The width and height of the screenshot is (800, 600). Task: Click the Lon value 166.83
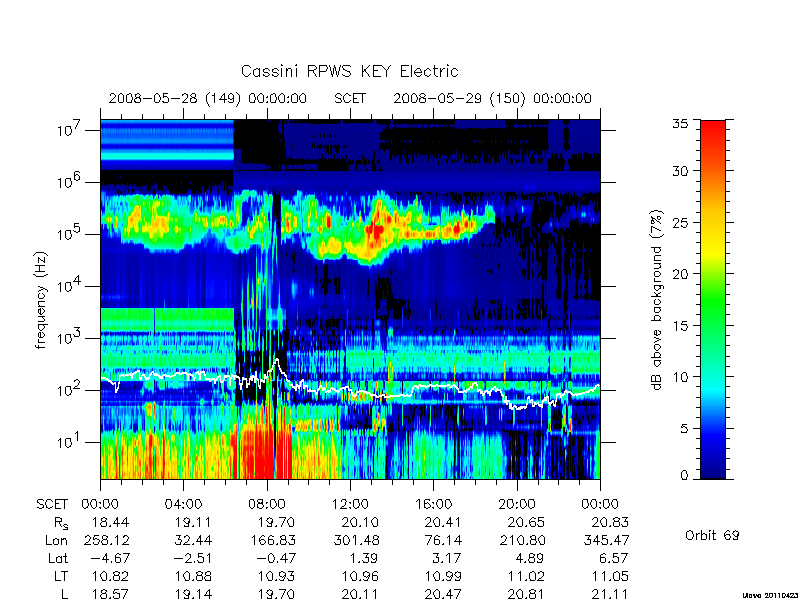tap(275, 540)
